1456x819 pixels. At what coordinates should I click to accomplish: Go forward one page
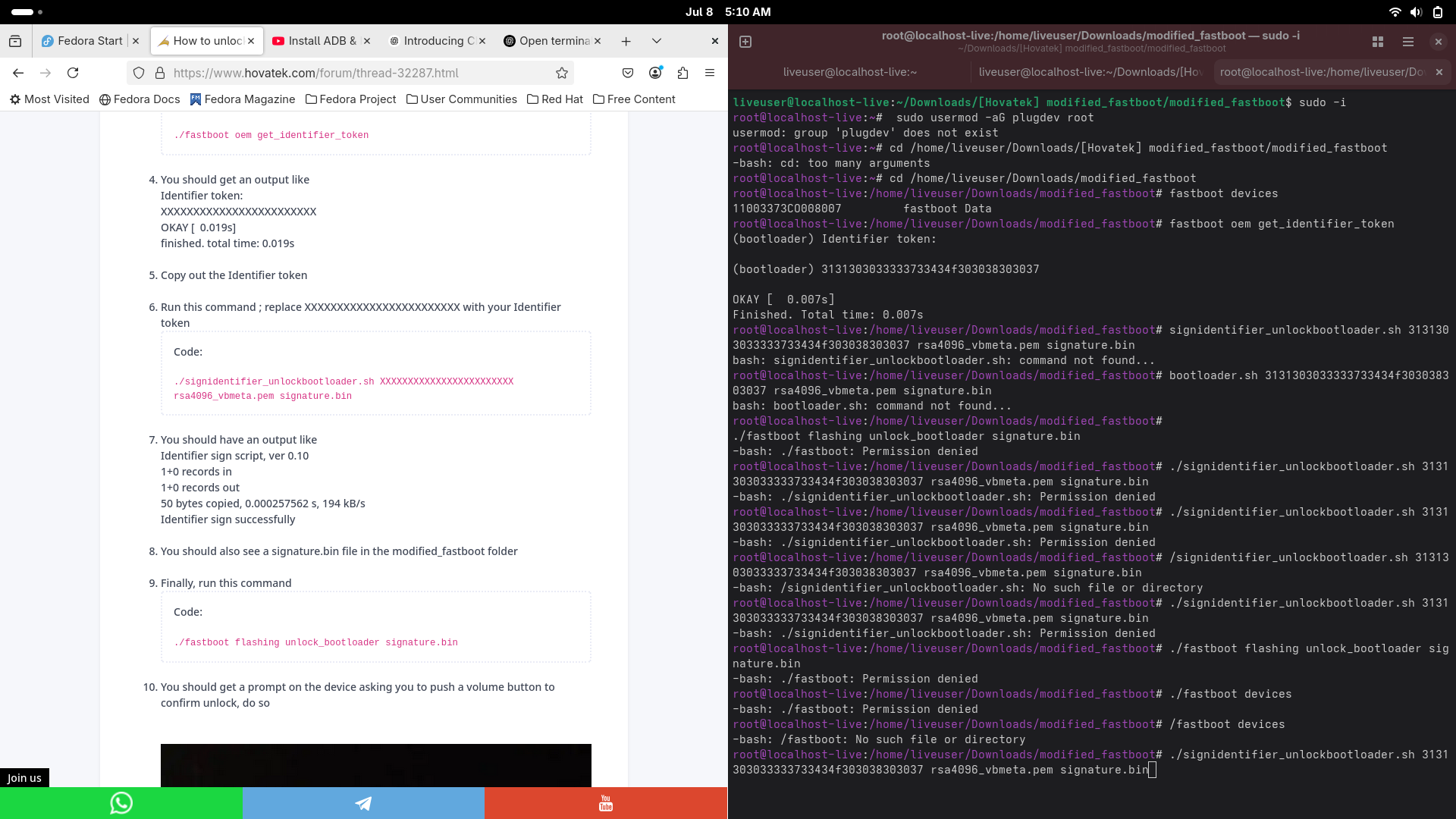click(45, 73)
